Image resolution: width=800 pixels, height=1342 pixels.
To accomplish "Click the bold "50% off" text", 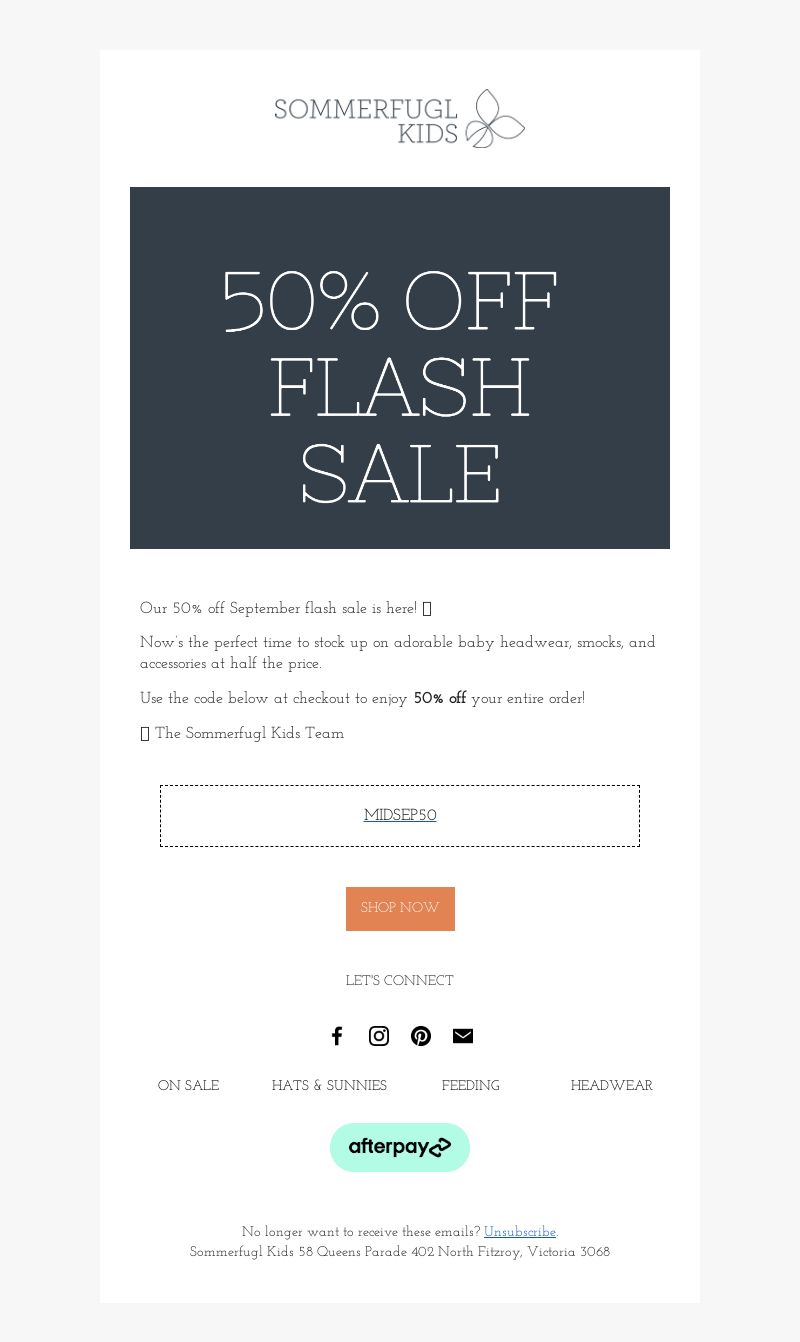I will point(440,699).
